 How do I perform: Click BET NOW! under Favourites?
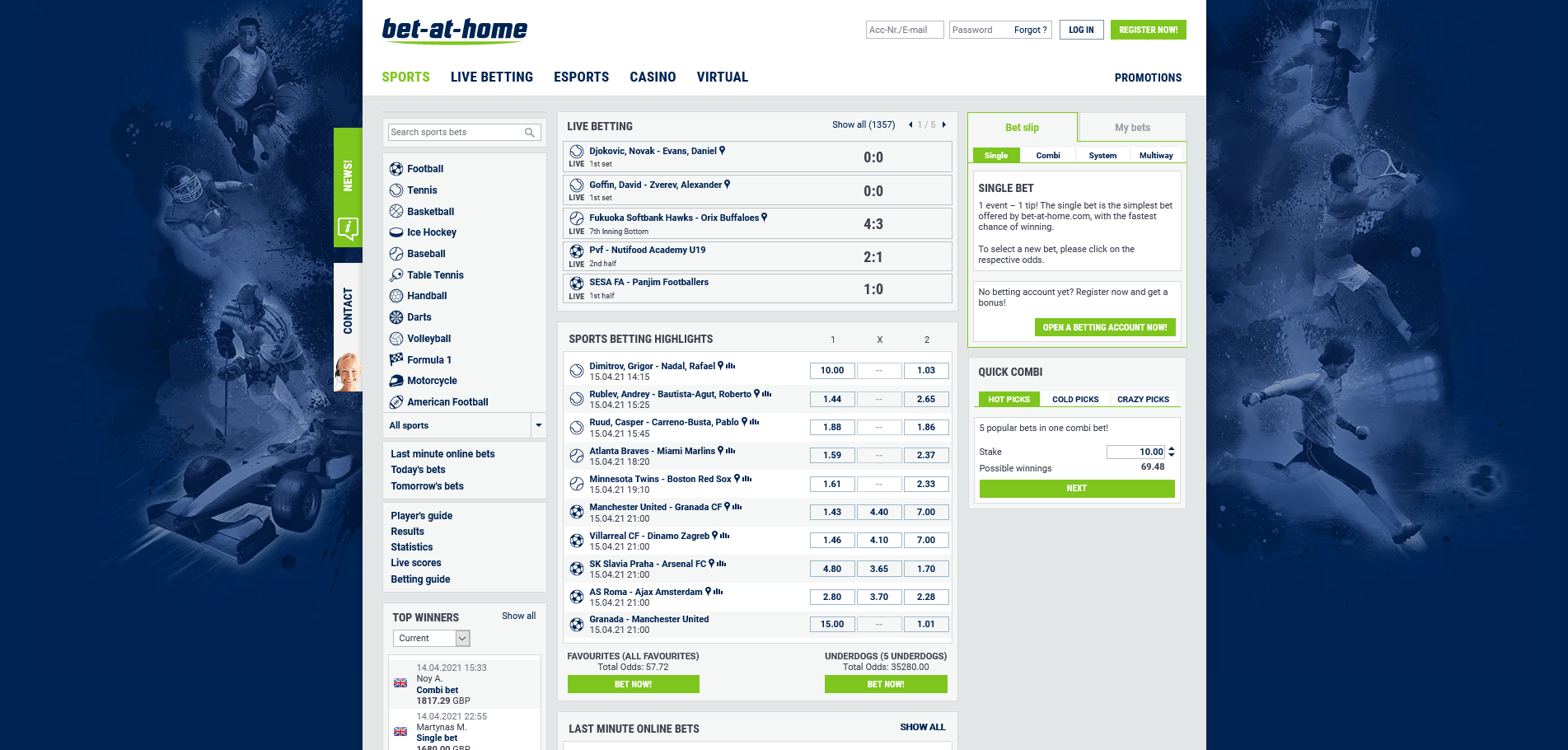(634, 685)
